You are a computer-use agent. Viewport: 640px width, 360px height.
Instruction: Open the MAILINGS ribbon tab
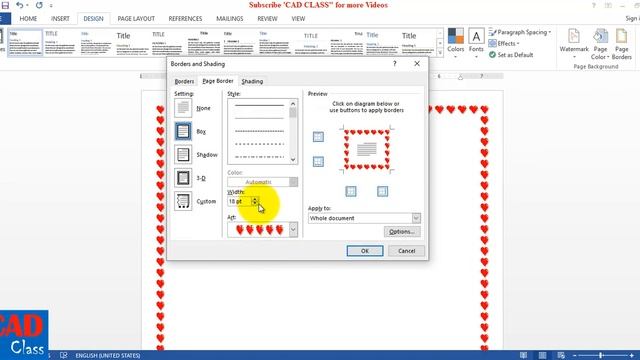click(x=229, y=18)
